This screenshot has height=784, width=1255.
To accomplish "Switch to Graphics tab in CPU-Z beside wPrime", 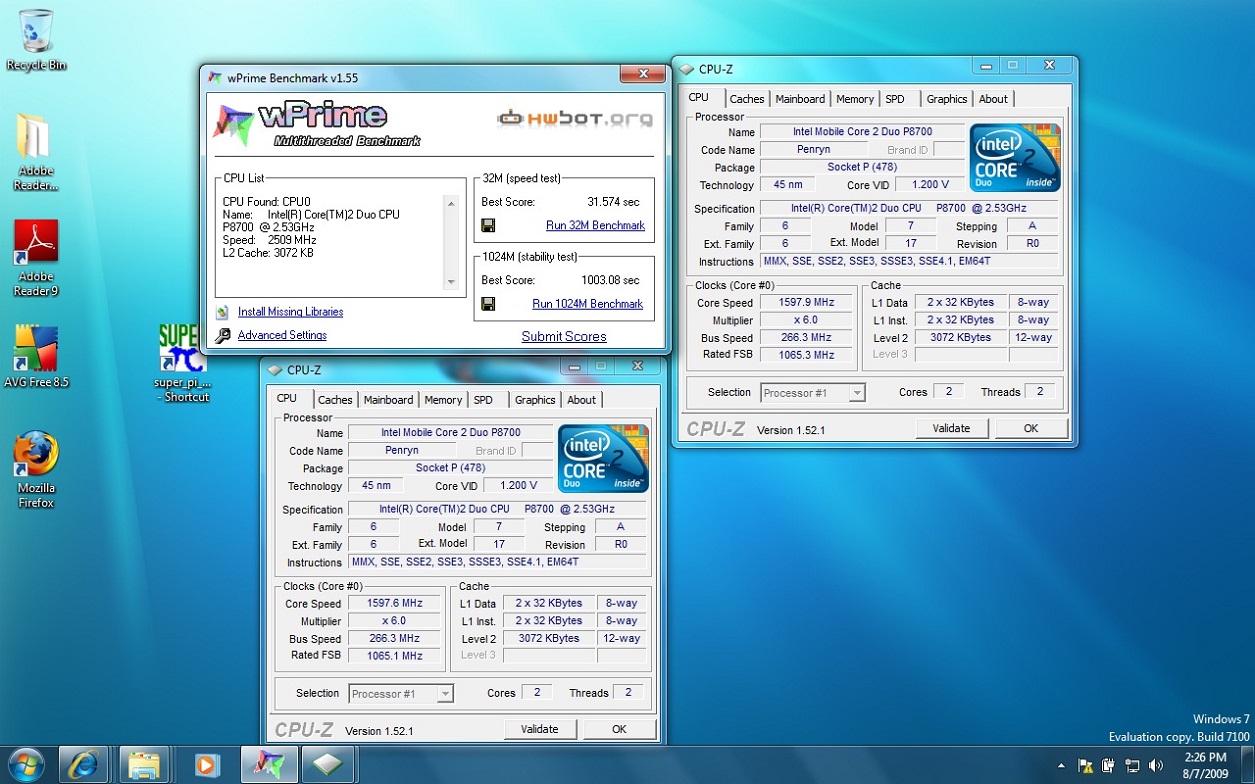I will click(x=947, y=99).
